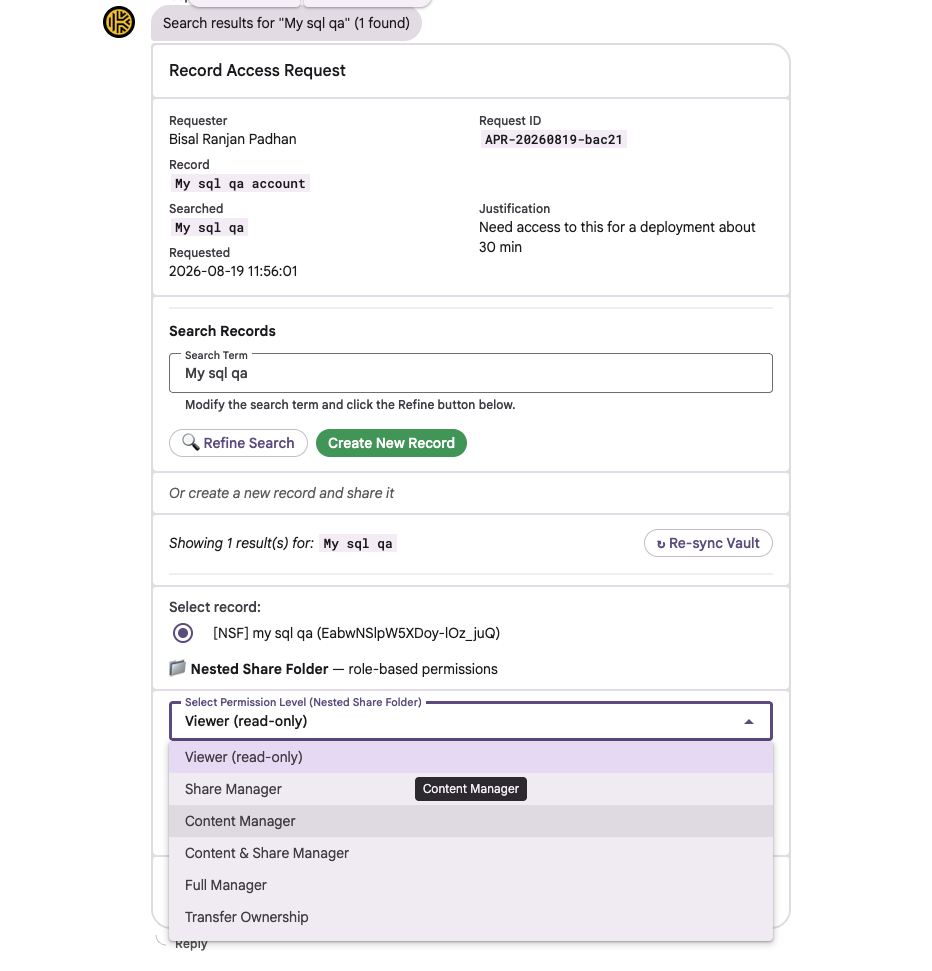The width and height of the screenshot is (932, 971).
Task: Click the Keeper app avatar icon
Action: pyautogui.click(x=119, y=22)
